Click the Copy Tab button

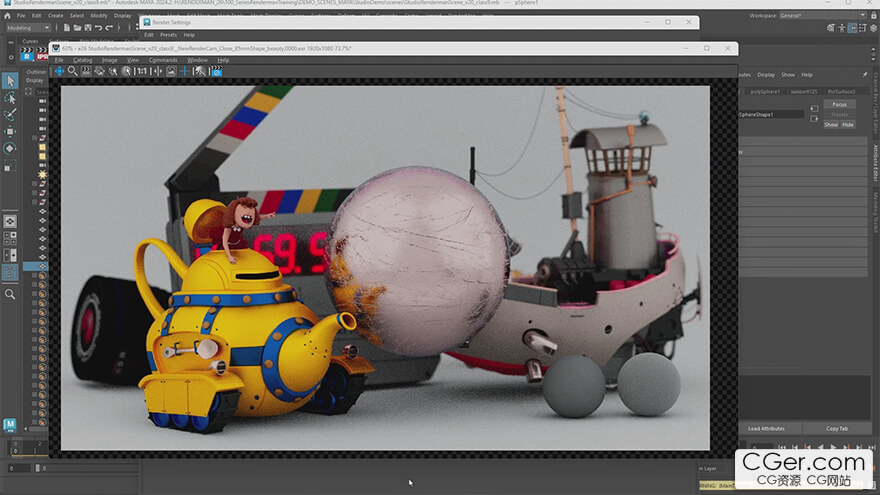pos(837,429)
